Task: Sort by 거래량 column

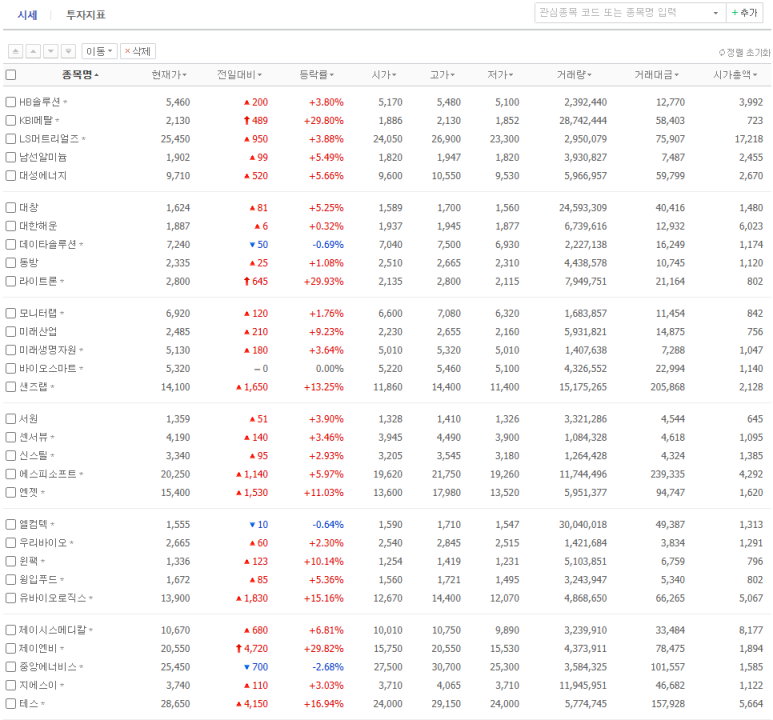Action: tap(574, 75)
